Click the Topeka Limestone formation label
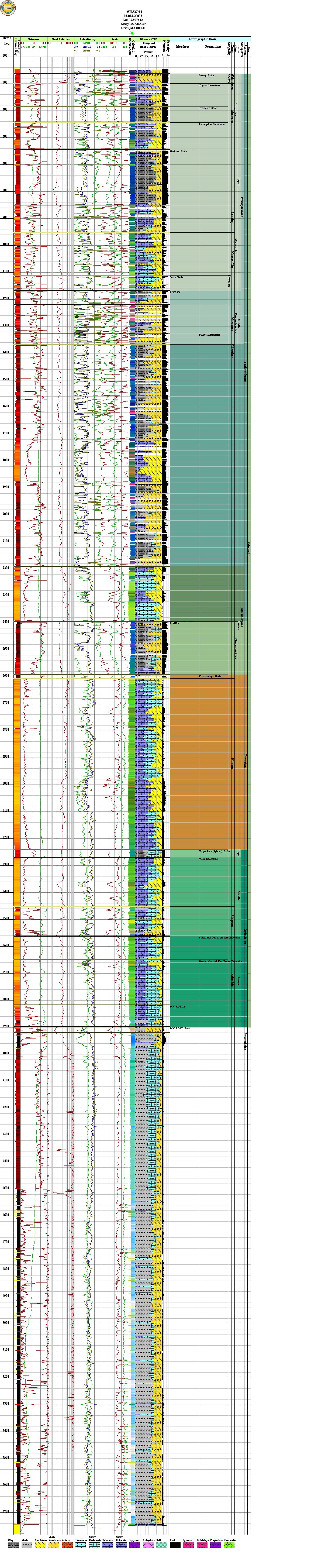 click(x=210, y=85)
